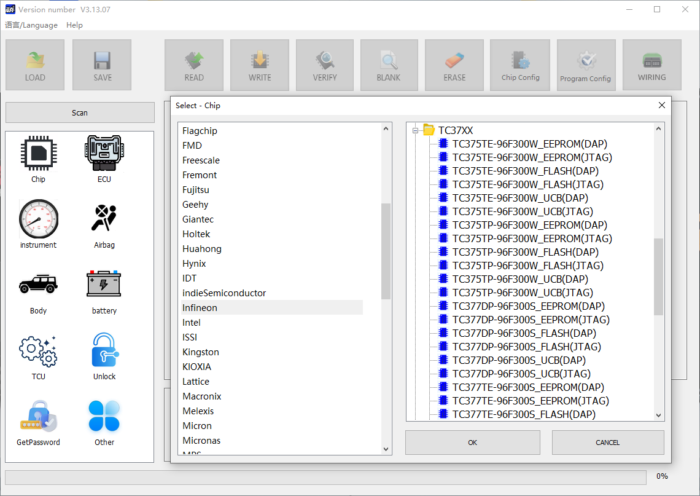700x496 pixels.
Task: Click manufacturer list scroll-up arrow
Action: [x=386, y=129]
